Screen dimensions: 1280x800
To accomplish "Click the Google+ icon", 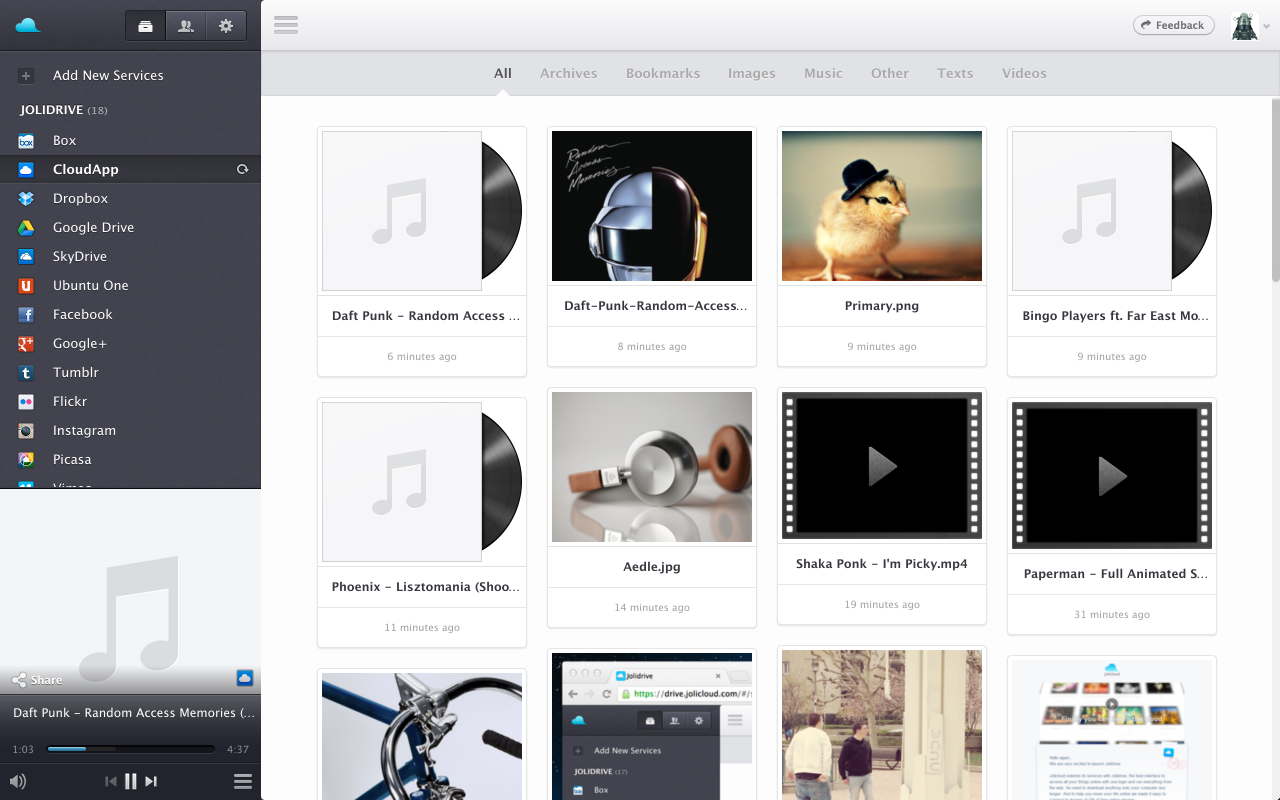I will coord(27,344).
